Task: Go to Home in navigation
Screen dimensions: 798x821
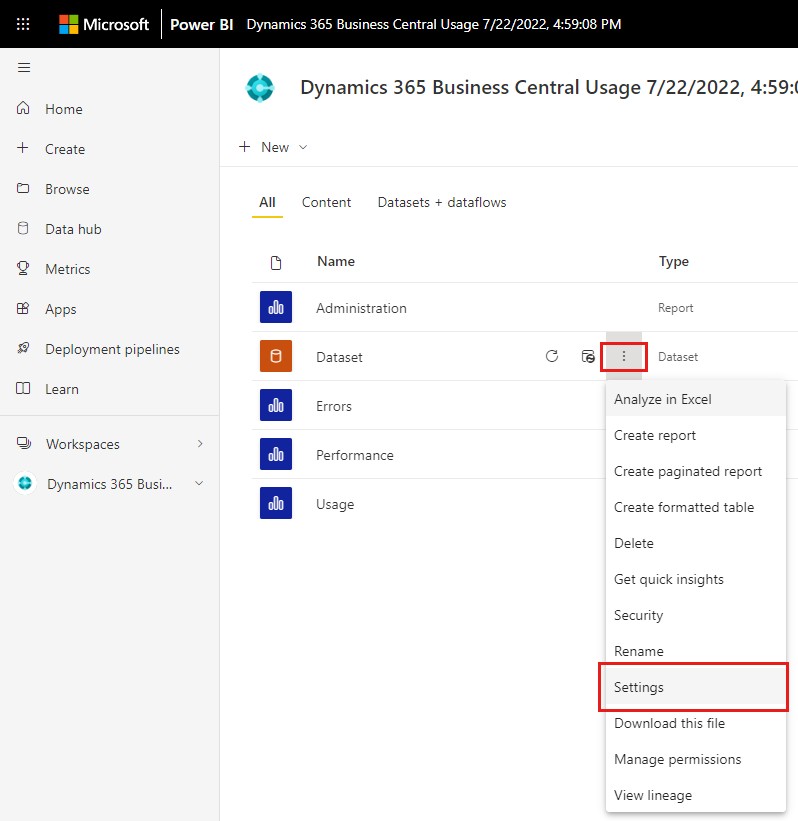Action: coord(64,109)
